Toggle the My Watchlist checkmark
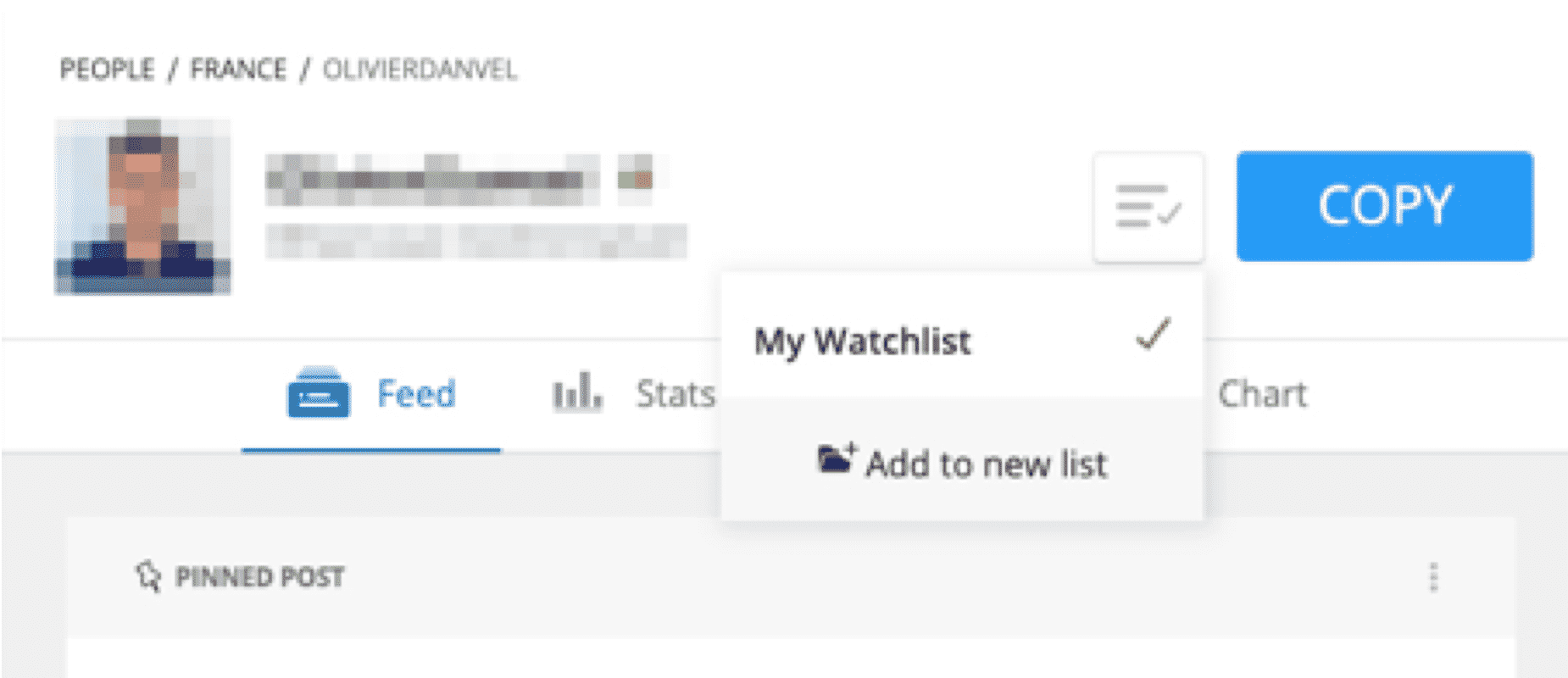This screenshot has width=1568, height=678. click(1154, 334)
